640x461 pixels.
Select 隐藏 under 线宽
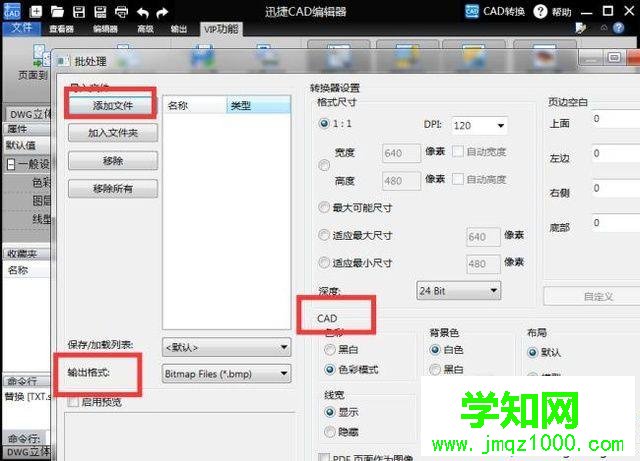330,432
